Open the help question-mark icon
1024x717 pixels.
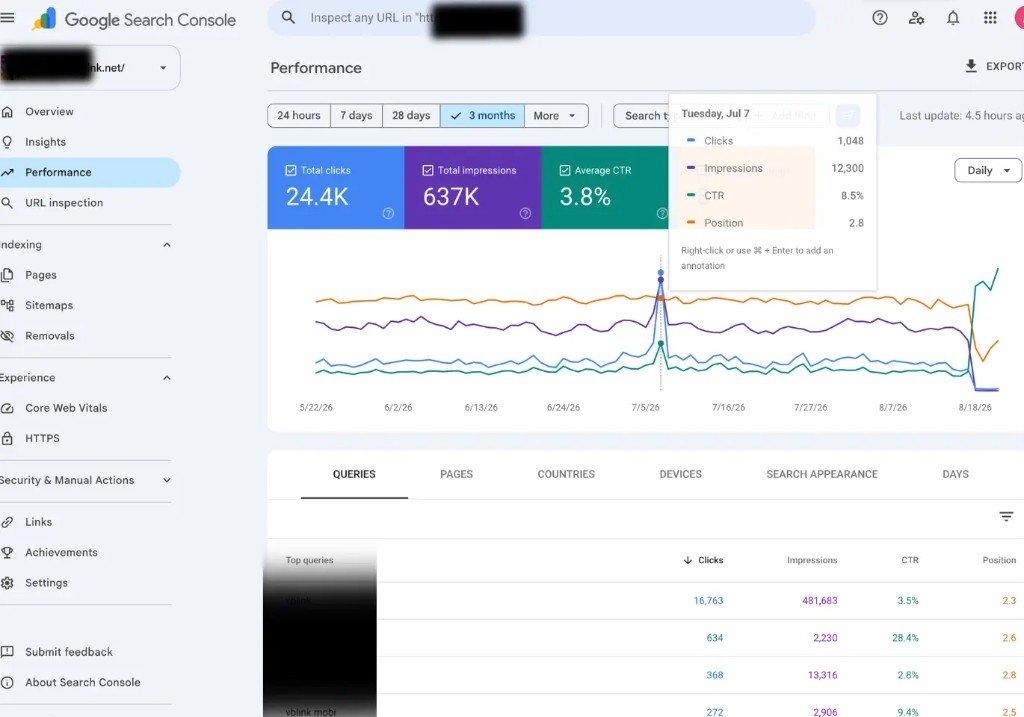click(880, 18)
